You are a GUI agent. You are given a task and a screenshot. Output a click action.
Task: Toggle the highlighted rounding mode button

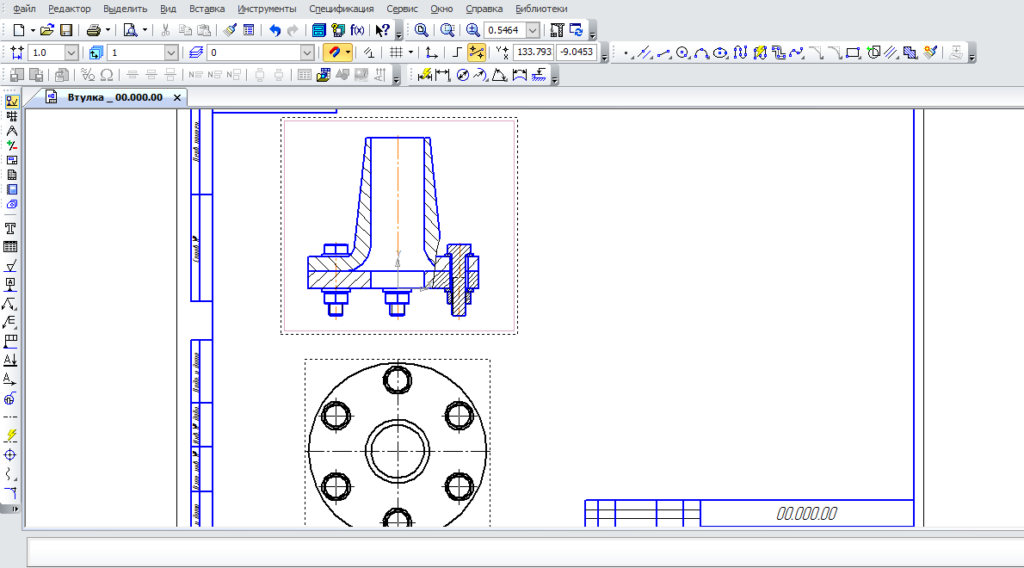[x=477, y=53]
